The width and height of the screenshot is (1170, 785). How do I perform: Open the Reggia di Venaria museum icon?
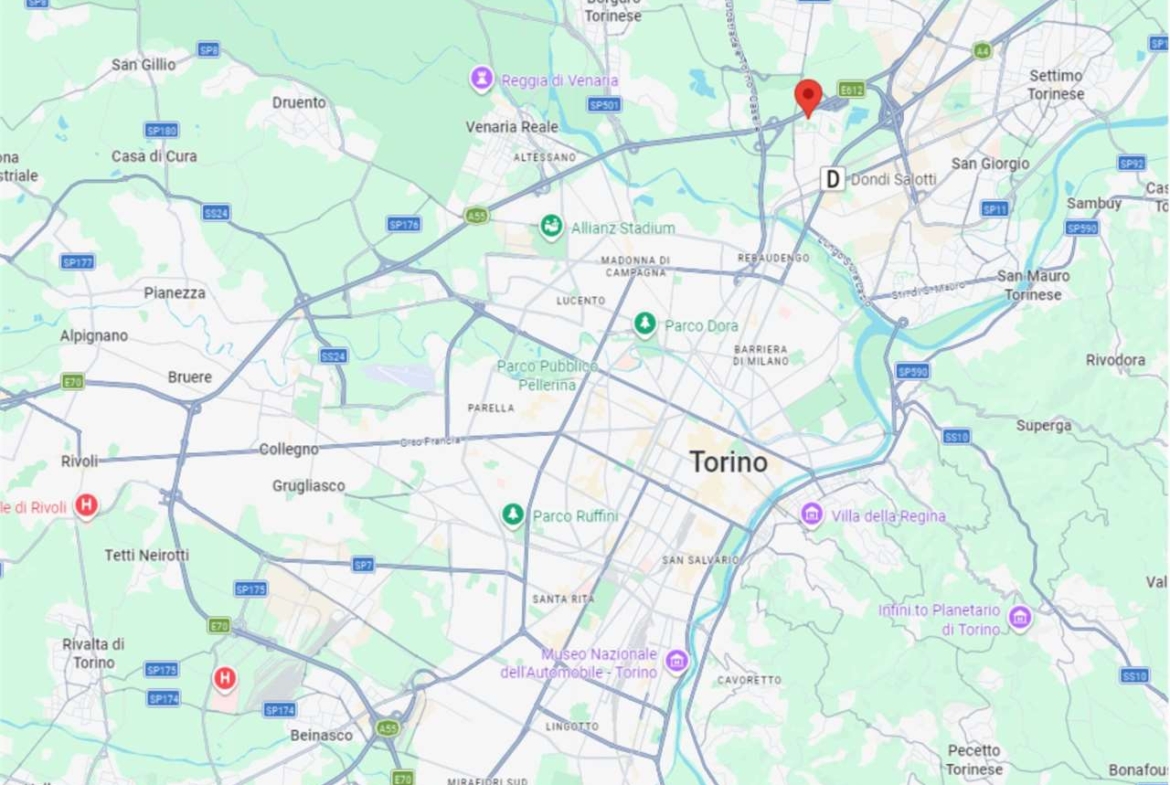pos(481,78)
